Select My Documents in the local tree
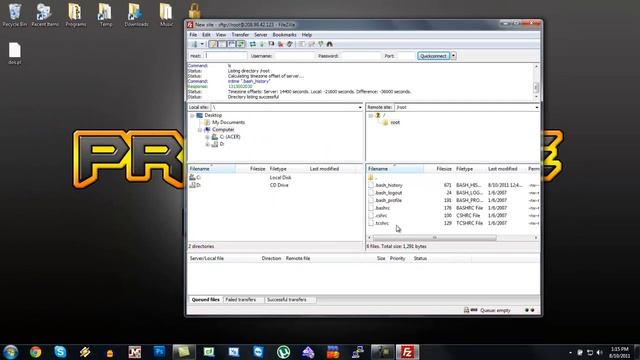The height and width of the screenshot is (360, 640). click(228, 122)
